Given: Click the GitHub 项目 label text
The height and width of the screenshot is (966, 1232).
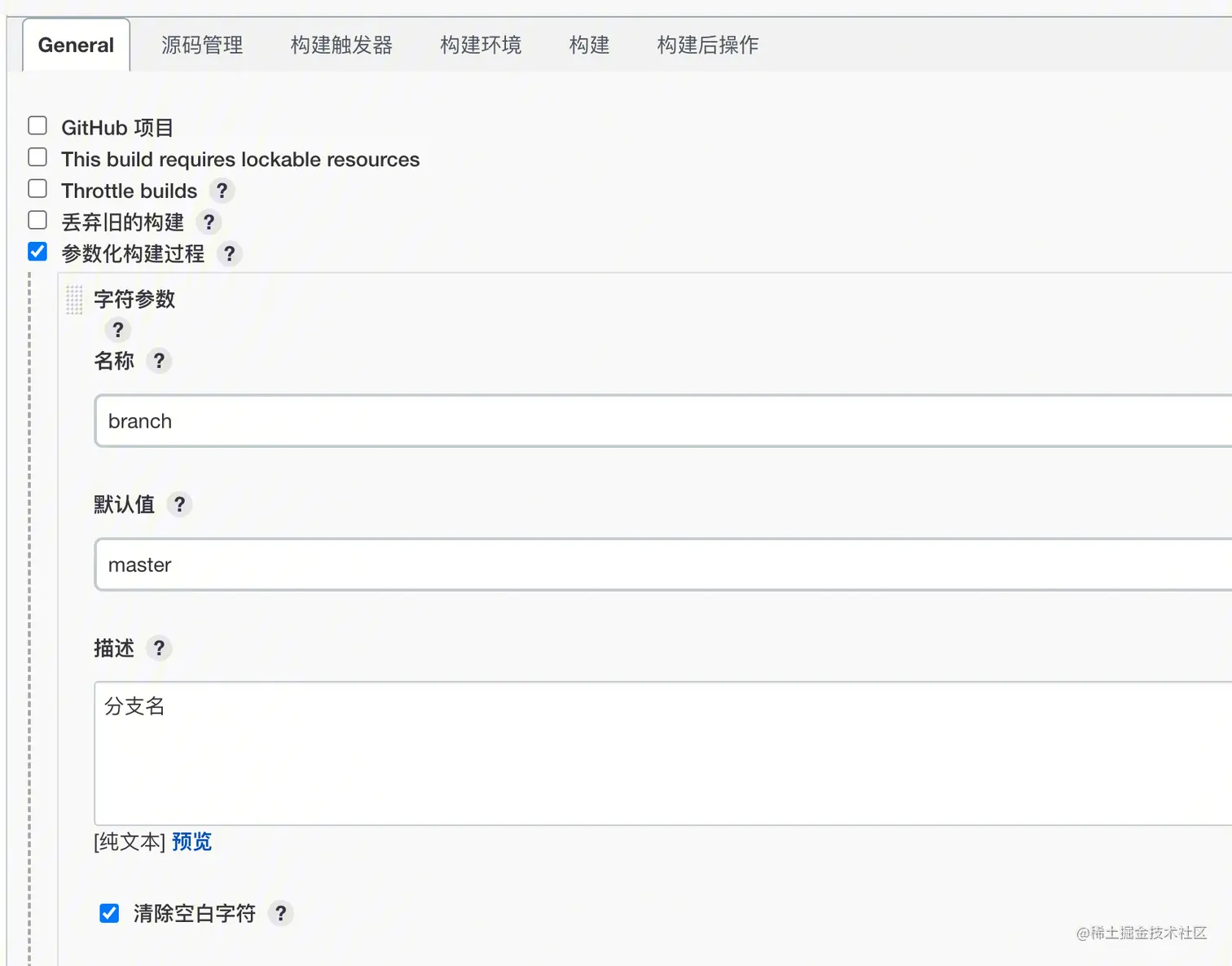Looking at the screenshot, I should tap(117, 128).
